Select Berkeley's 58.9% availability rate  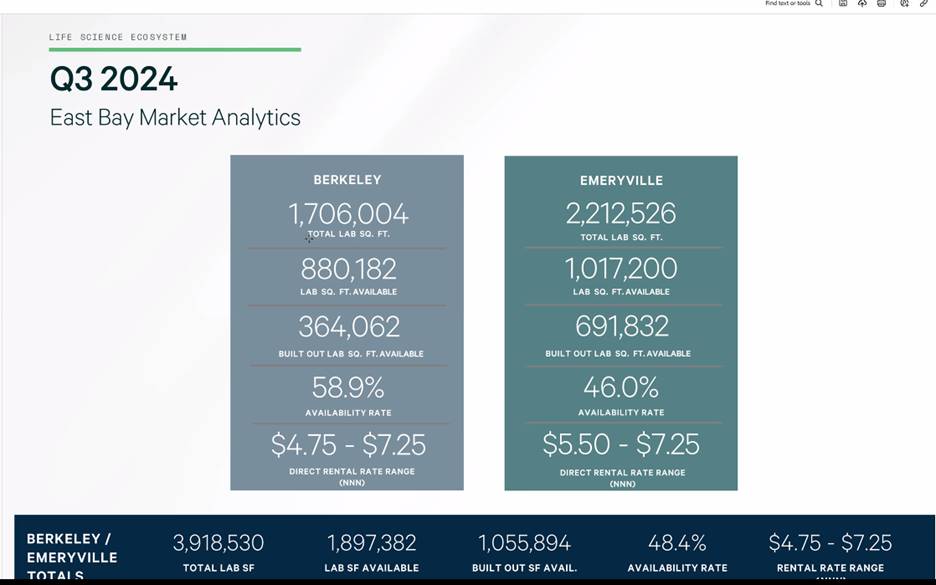tap(348, 387)
